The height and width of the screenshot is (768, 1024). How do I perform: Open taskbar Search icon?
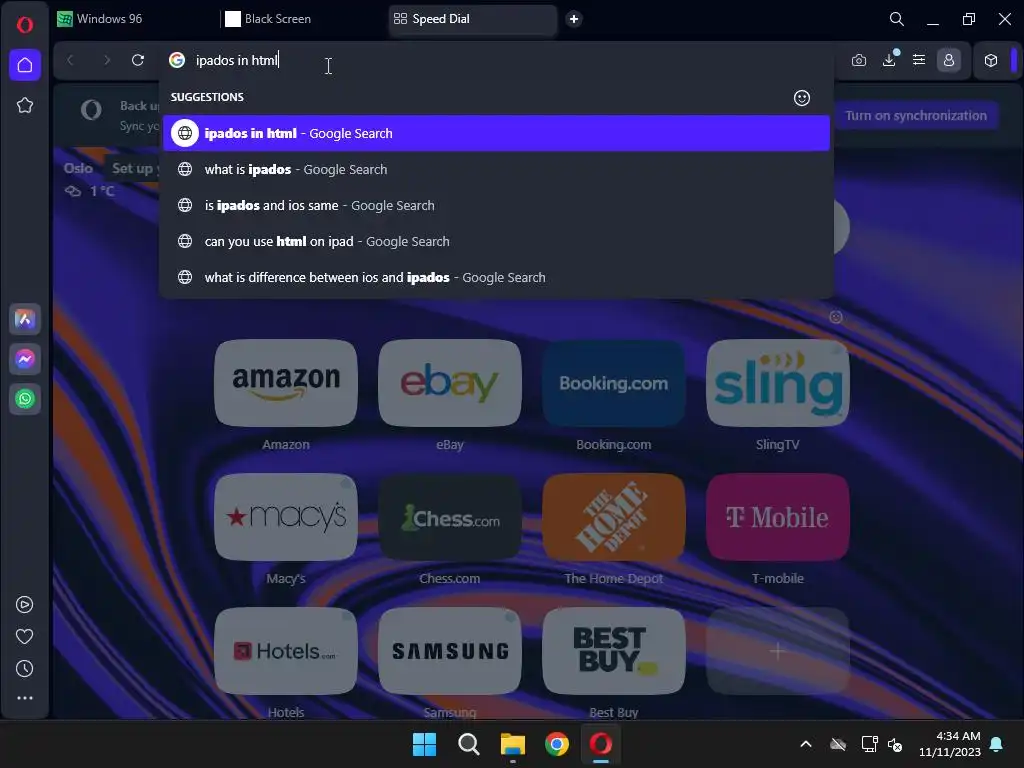(469, 744)
